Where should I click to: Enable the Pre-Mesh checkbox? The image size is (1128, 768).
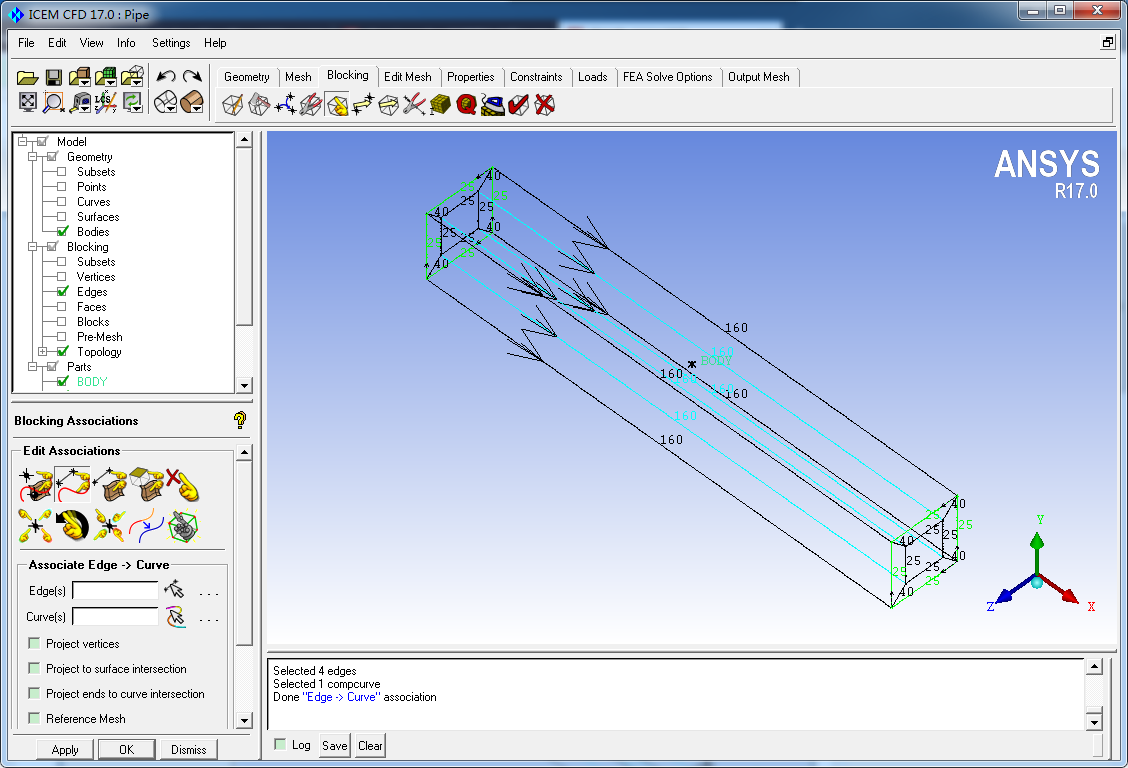pyautogui.click(x=62, y=337)
